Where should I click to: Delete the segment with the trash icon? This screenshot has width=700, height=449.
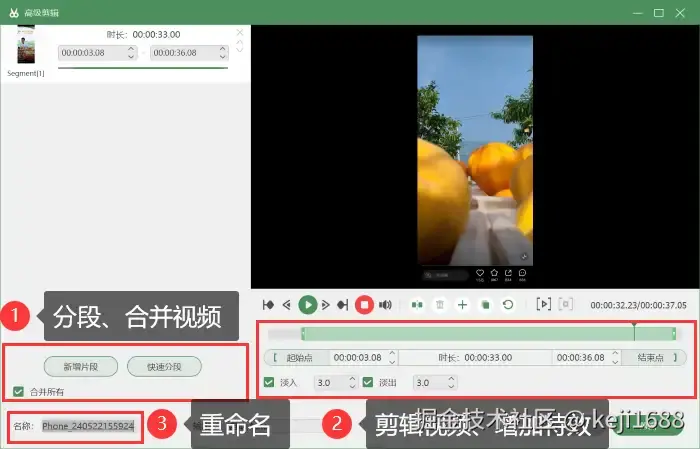[440, 305]
